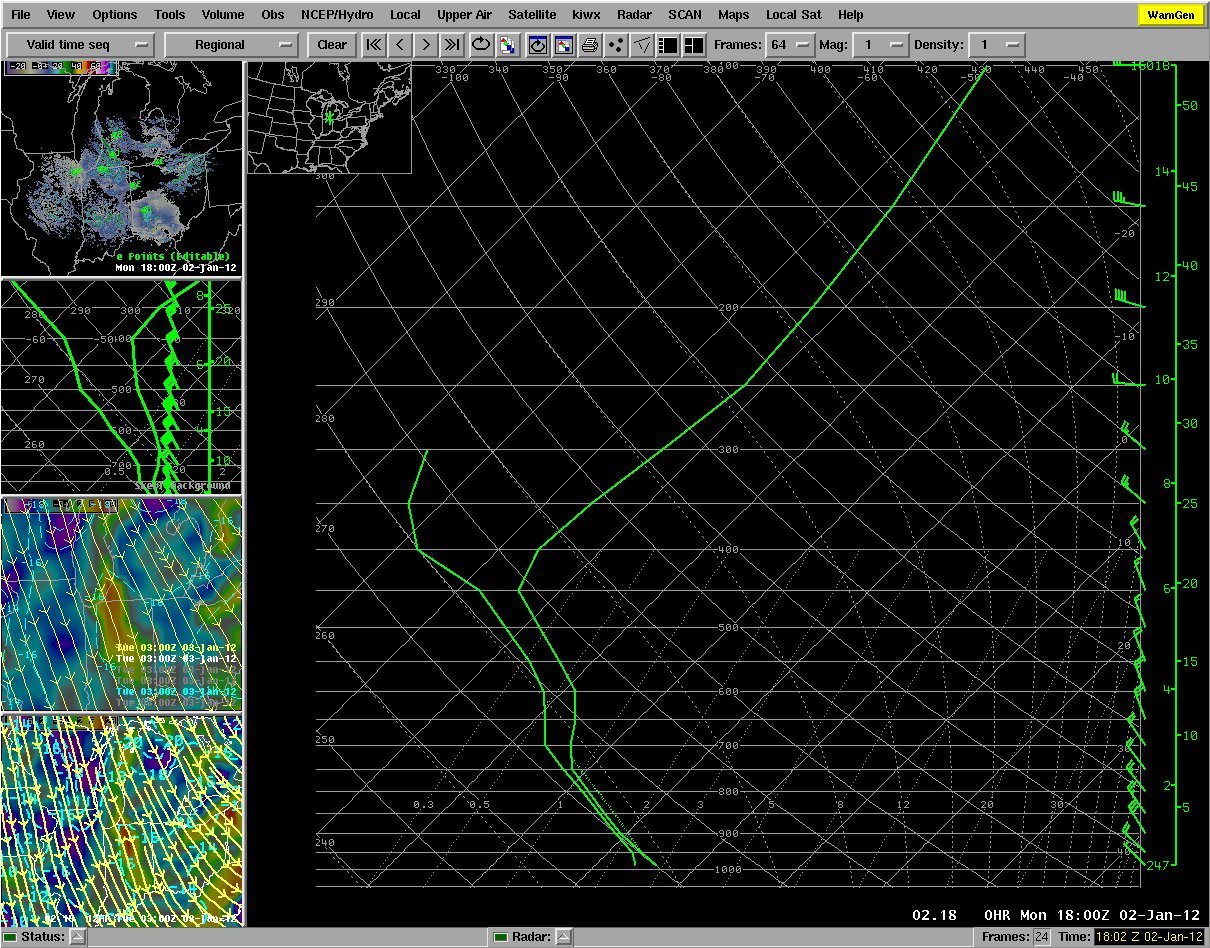Jump to the last frame
Image resolution: width=1210 pixels, height=948 pixels.
pyautogui.click(x=452, y=44)
